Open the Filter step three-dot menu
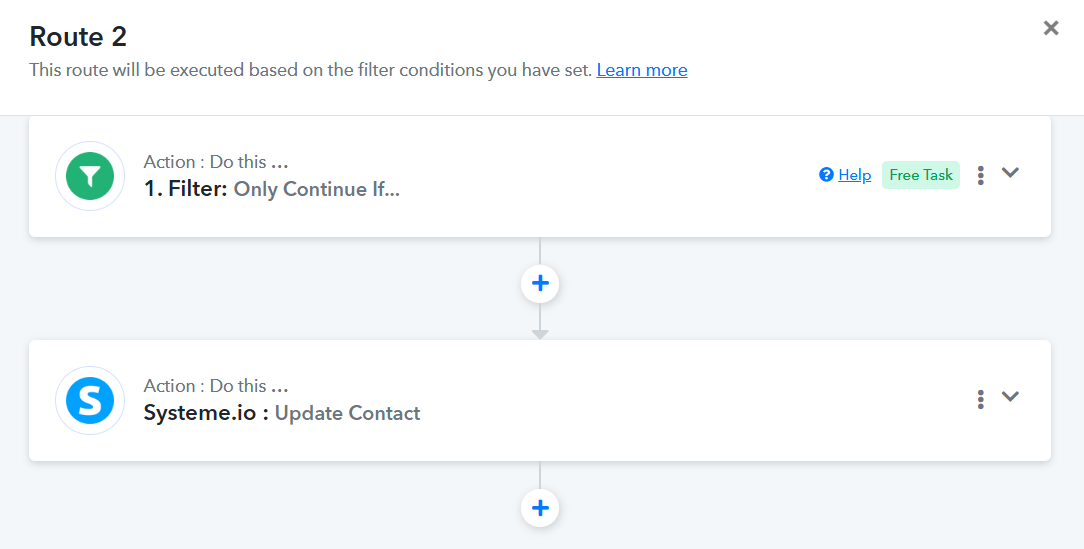Image resolution: width=1084 pixels, height=549 pixels. tap(981, 175)
